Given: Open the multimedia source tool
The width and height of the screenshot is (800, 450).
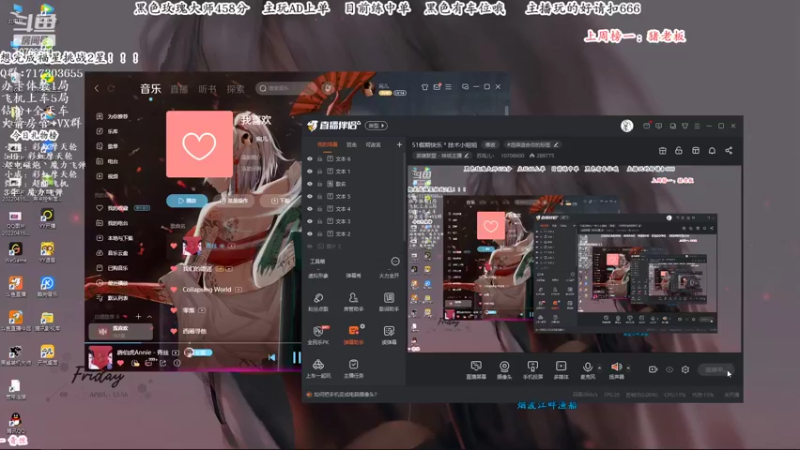Looking at the screenshot, I should tap(561, 370).
